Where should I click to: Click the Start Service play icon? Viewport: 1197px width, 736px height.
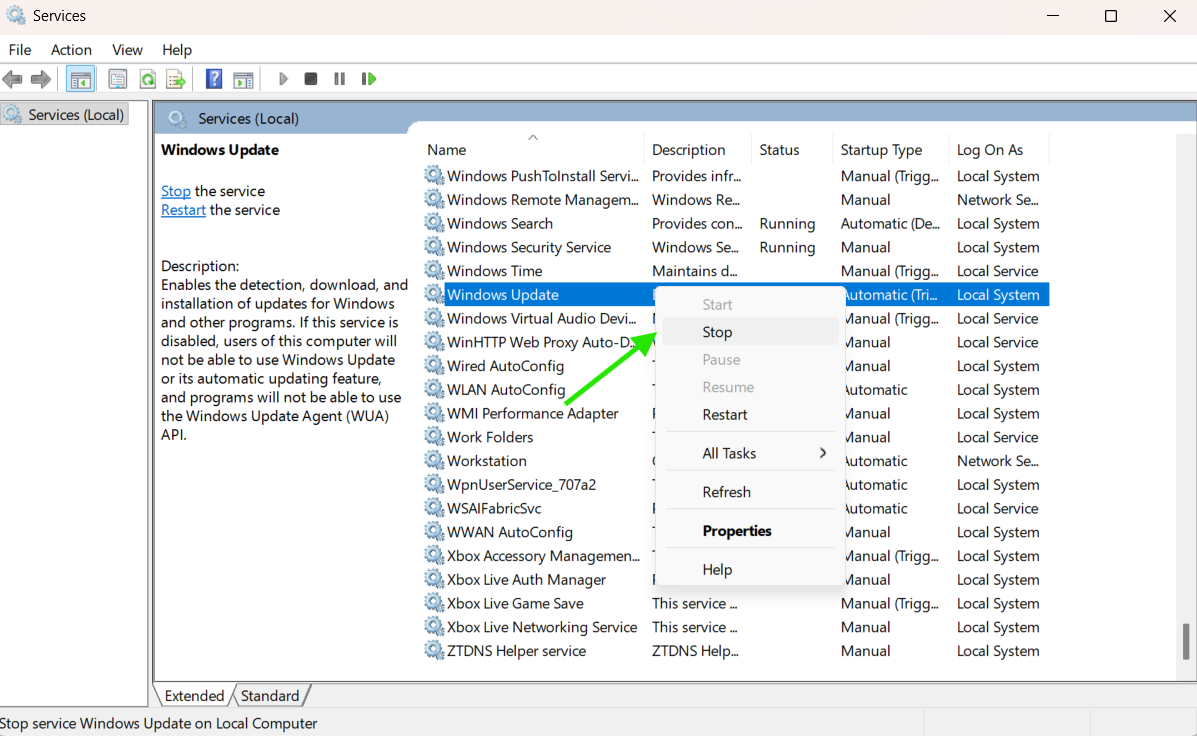283,79
